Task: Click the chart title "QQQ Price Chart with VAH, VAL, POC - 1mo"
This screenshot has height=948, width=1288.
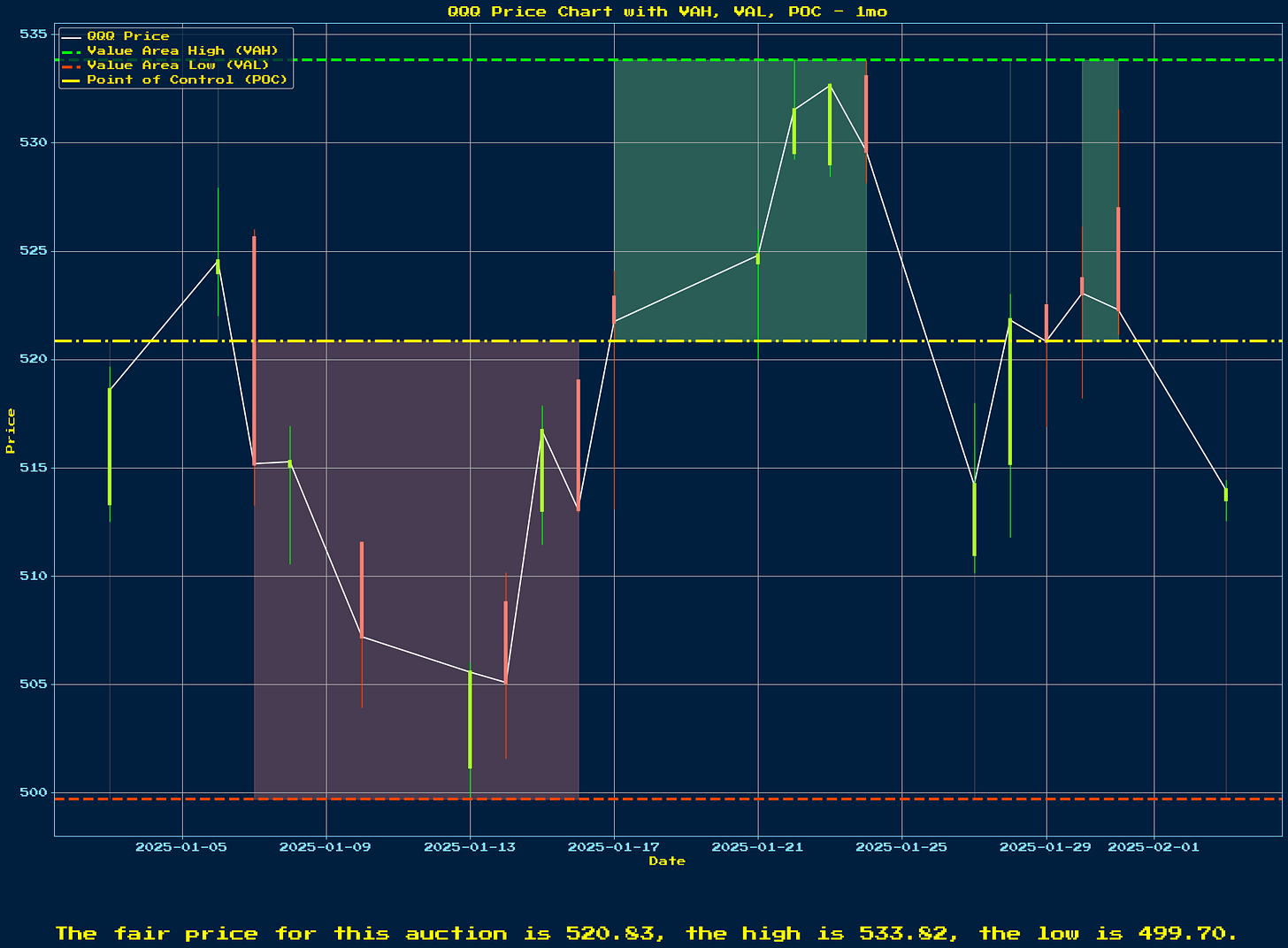Action: pos(667,11)
